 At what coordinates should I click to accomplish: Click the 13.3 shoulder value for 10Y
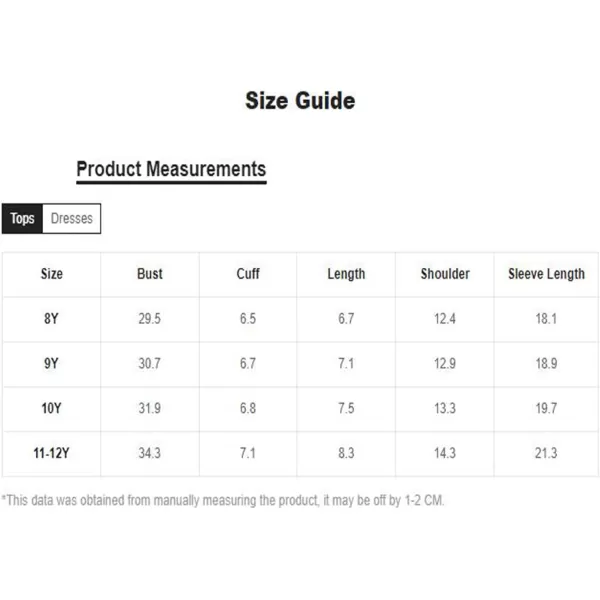point(445,409)
